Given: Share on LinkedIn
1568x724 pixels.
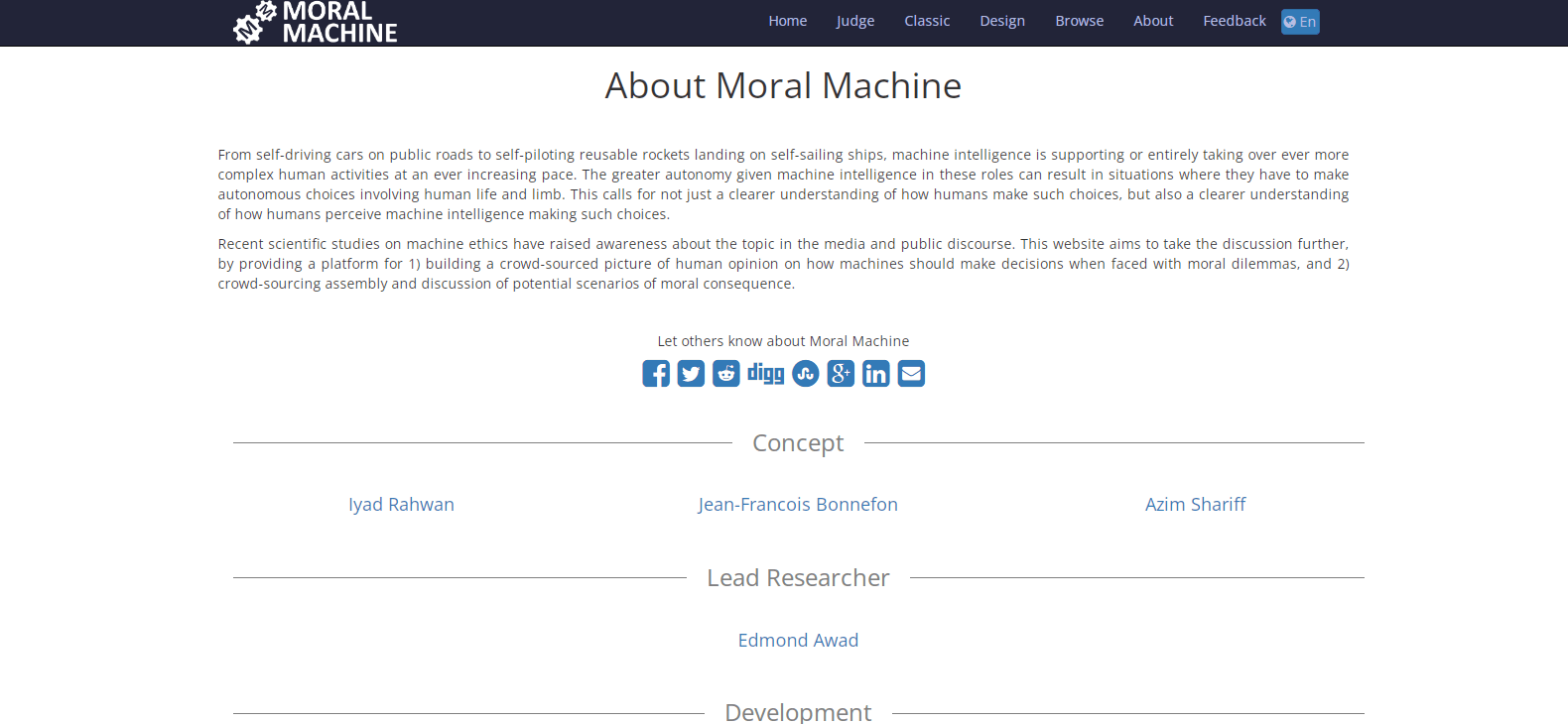Looking at the screenshot, I should click(x=876, y=374).
